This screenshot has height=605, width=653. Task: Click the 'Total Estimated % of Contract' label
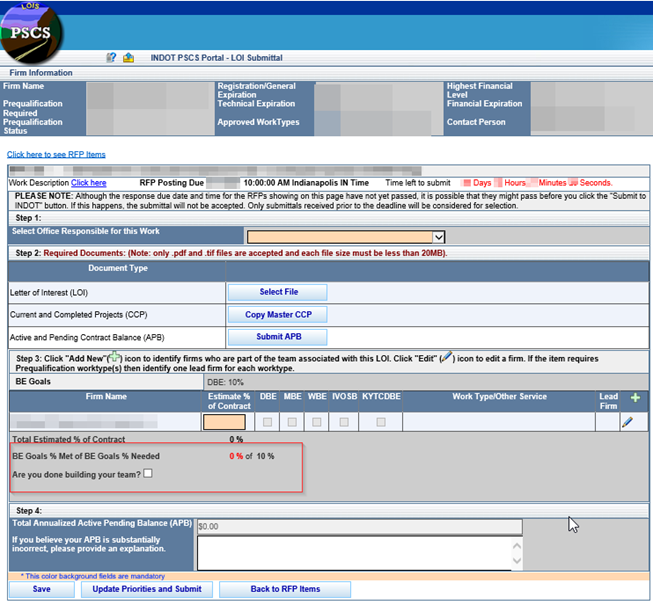[69, 439]
